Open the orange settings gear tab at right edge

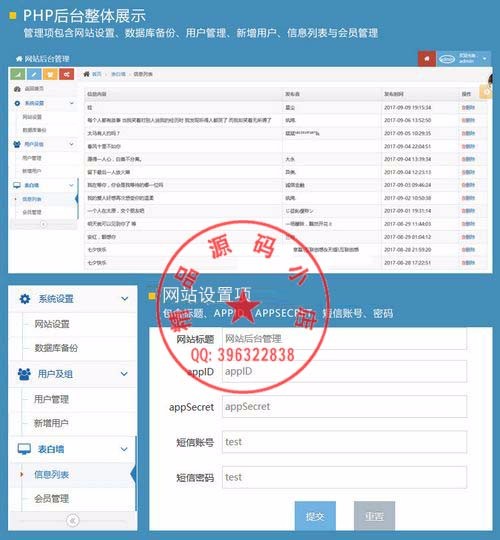coord(486,92)
